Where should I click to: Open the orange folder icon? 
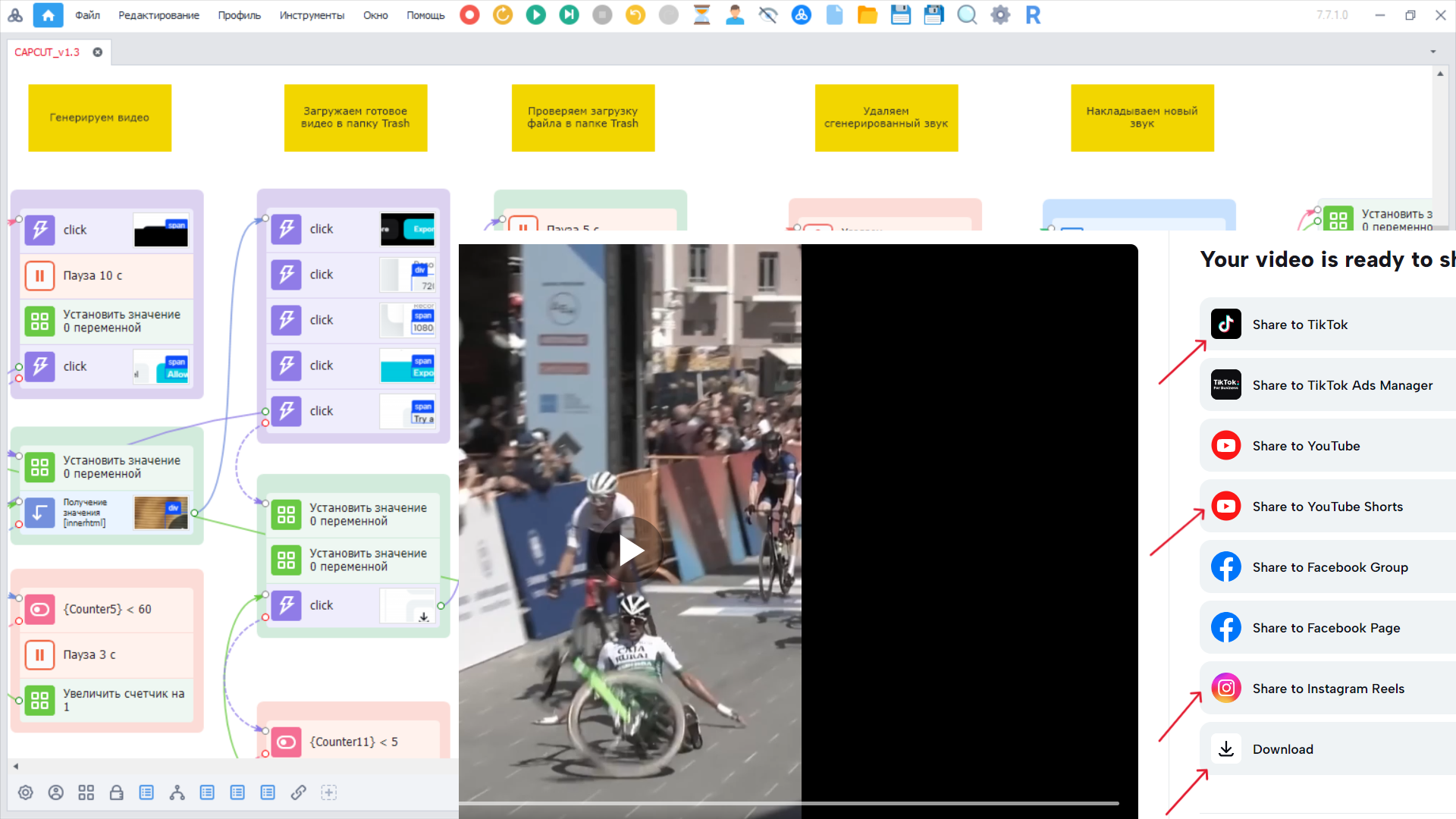point(867,15)
